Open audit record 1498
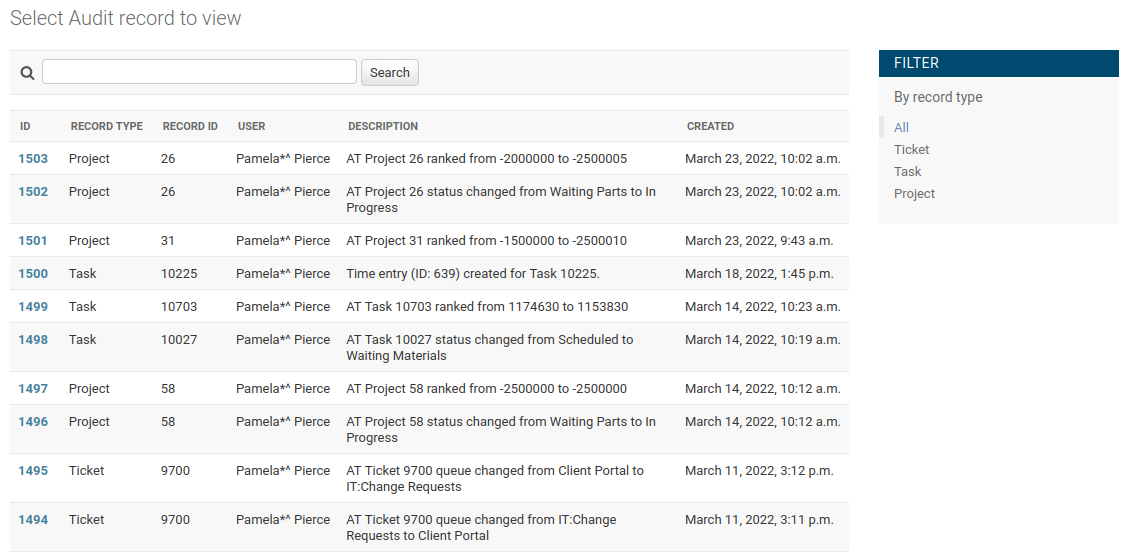The height and width of the screenshot is (557, 1125). 33,340
